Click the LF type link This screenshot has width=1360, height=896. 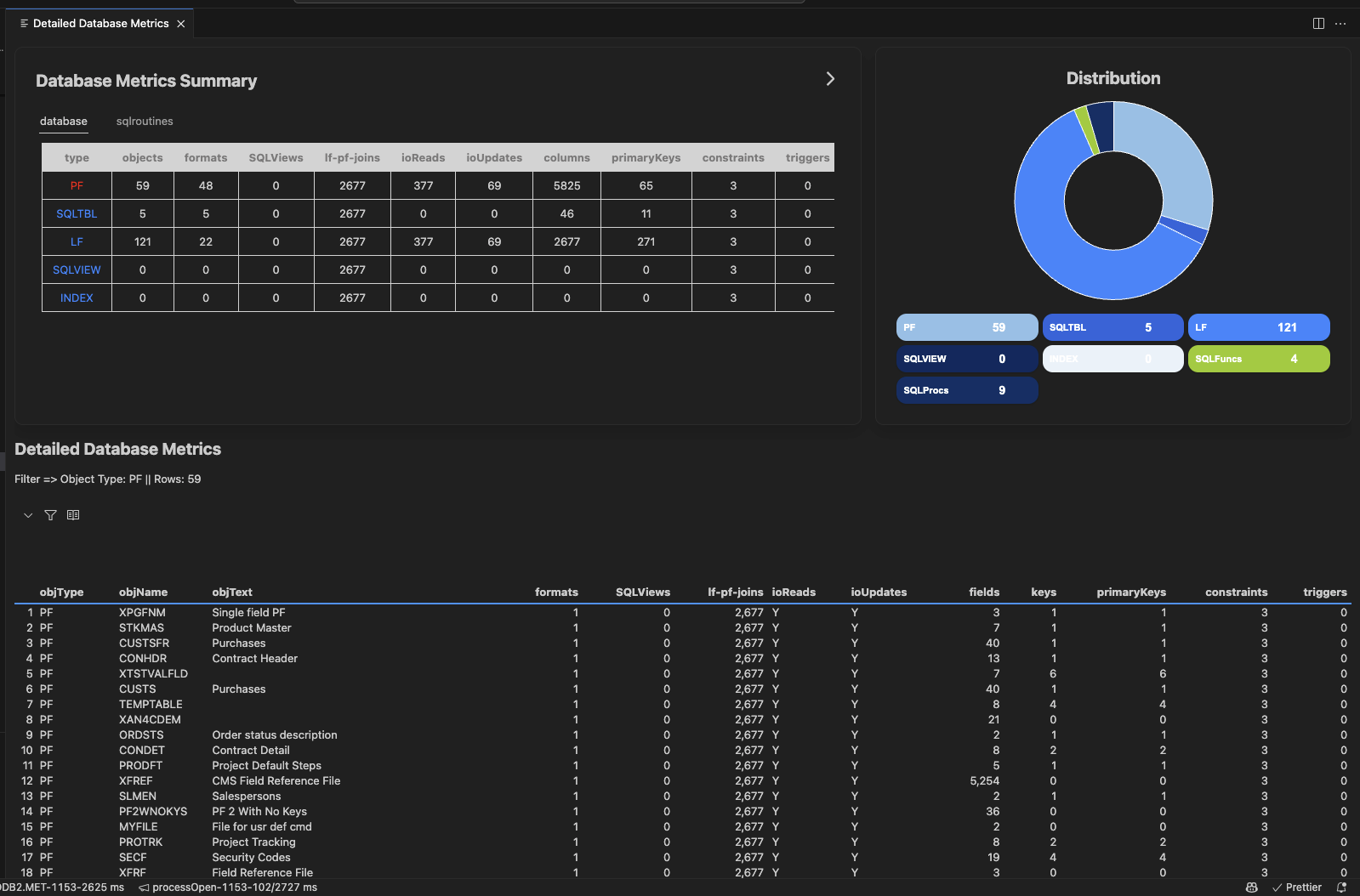[77, 242]
